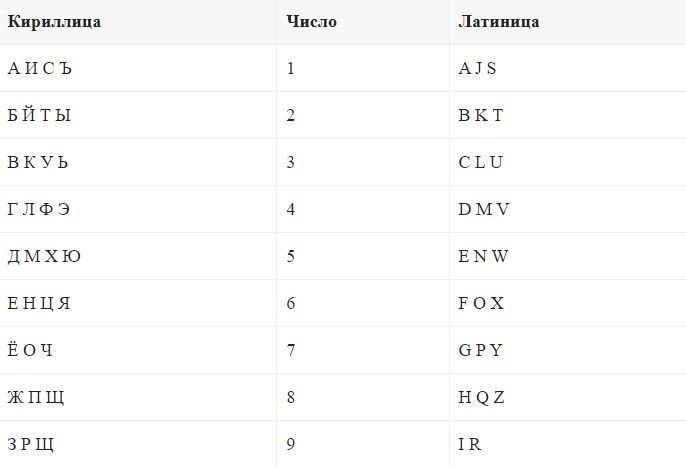
Task: Select the cell З Р Щ
Action: 138,444
